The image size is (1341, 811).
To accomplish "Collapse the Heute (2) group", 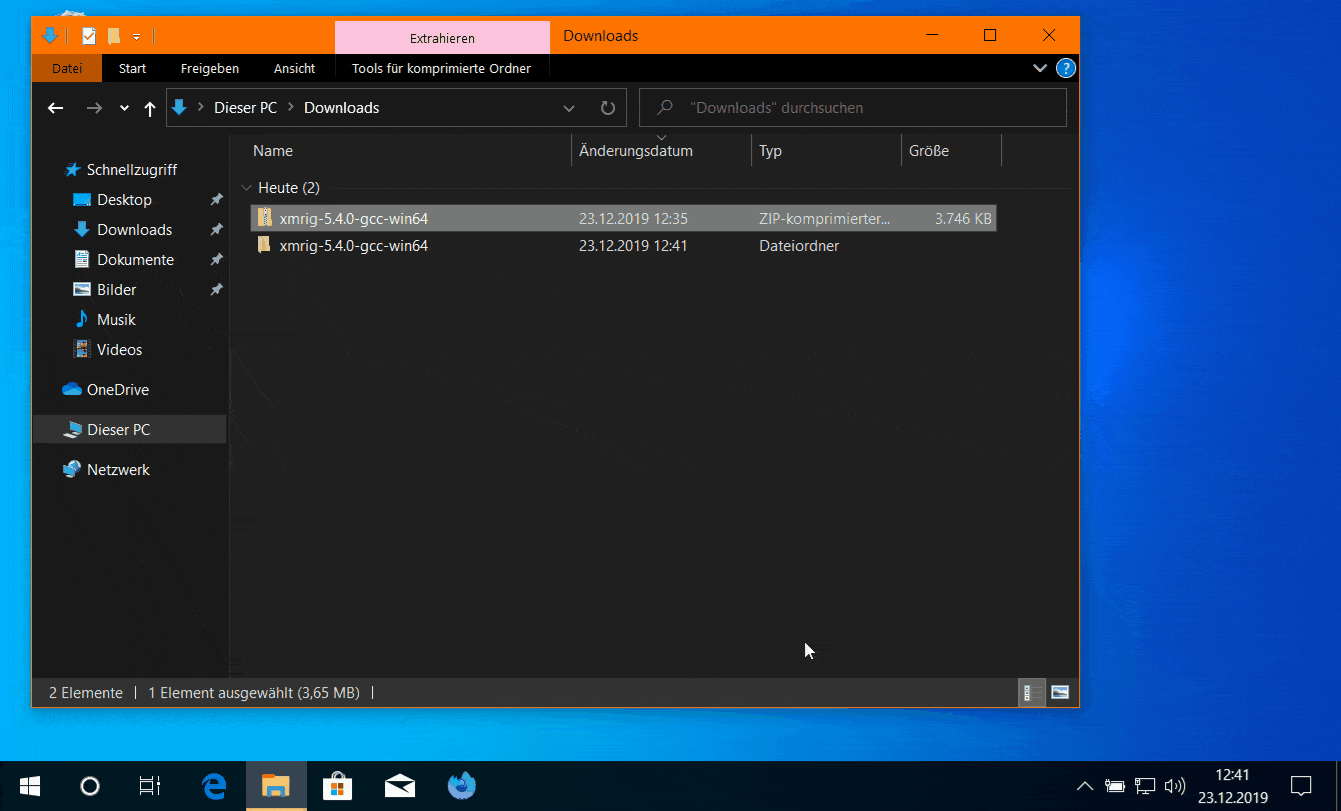I will coord(246,188).
